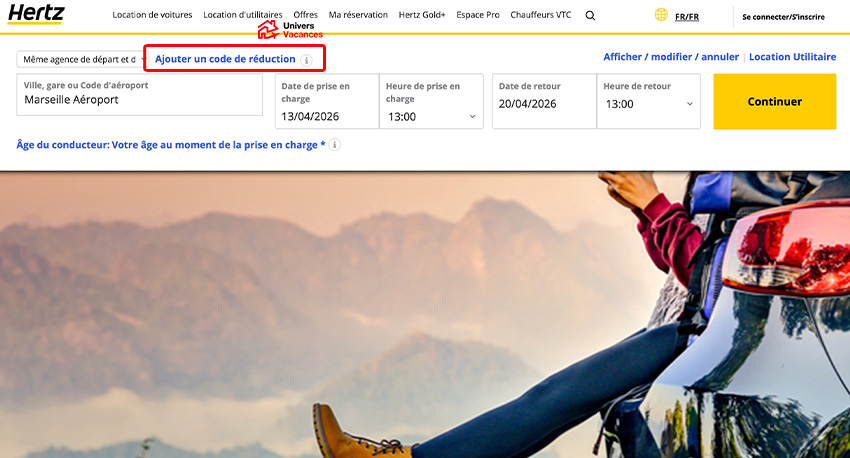
Task: Click the globe language icon
Action: click(661, 15)
